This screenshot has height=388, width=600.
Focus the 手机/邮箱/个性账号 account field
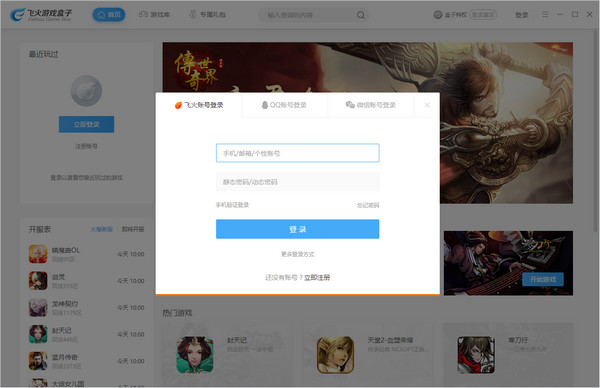pos(298,153)
